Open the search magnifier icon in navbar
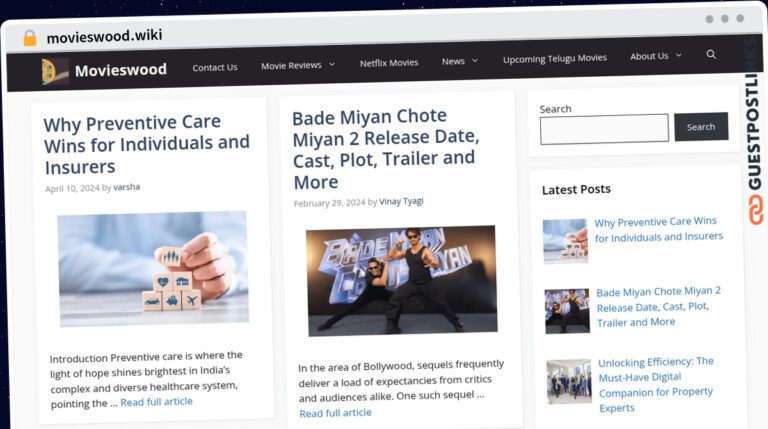 [x=711, y=54]
